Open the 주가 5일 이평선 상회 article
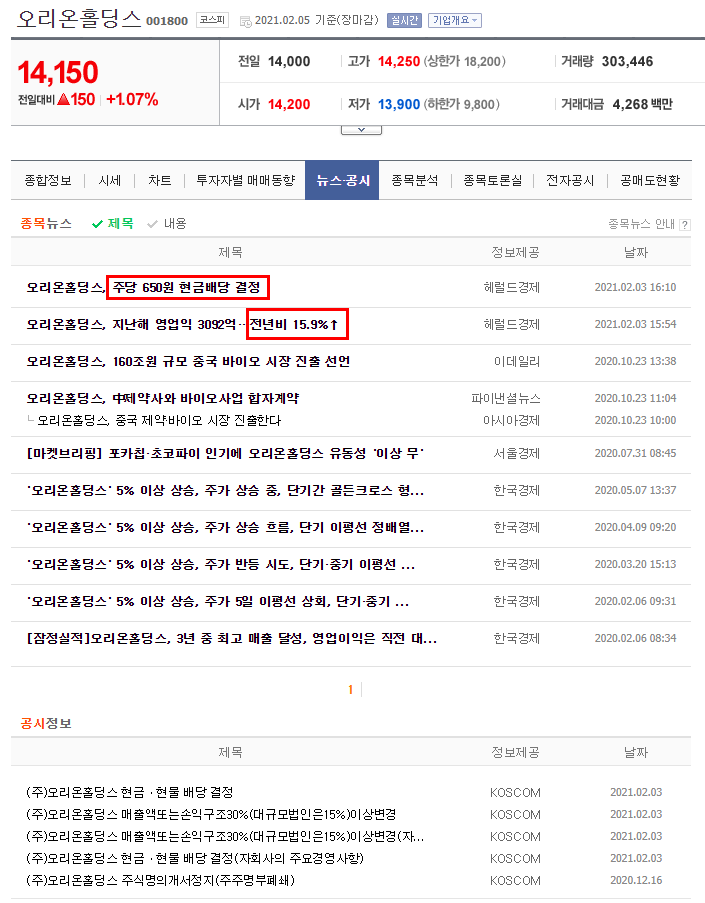The width and height of the screenshot is (705, 903). (x=218, y=602)
